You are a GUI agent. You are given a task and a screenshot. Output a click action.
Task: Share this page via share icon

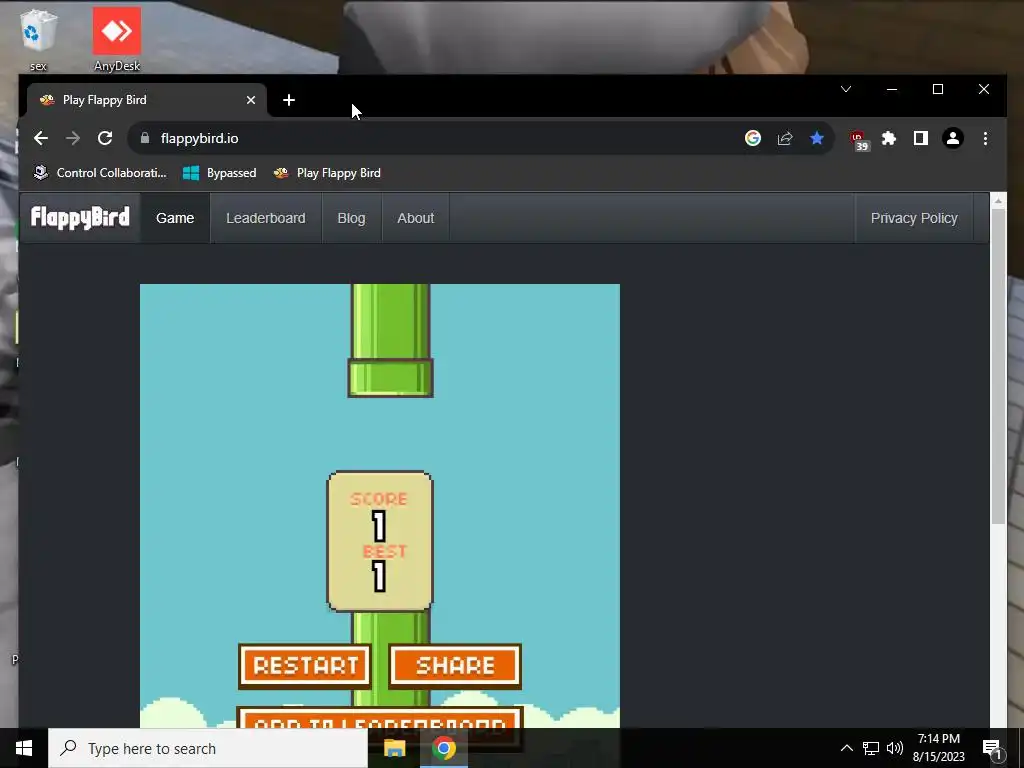(784, 138)
